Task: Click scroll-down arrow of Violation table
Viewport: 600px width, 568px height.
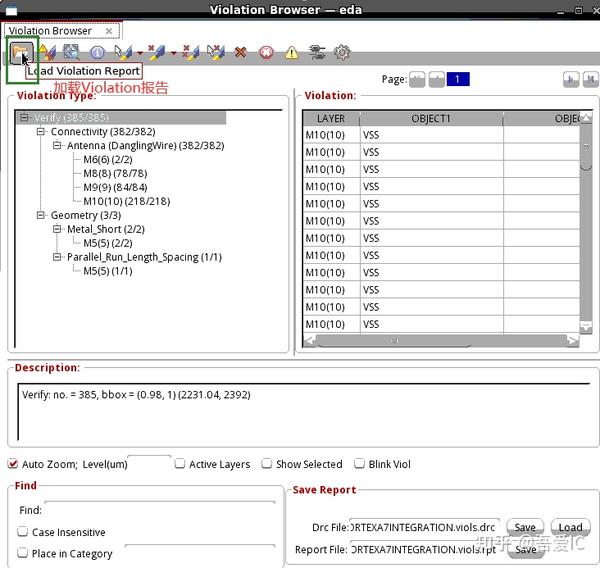Action: pos(586,327)
